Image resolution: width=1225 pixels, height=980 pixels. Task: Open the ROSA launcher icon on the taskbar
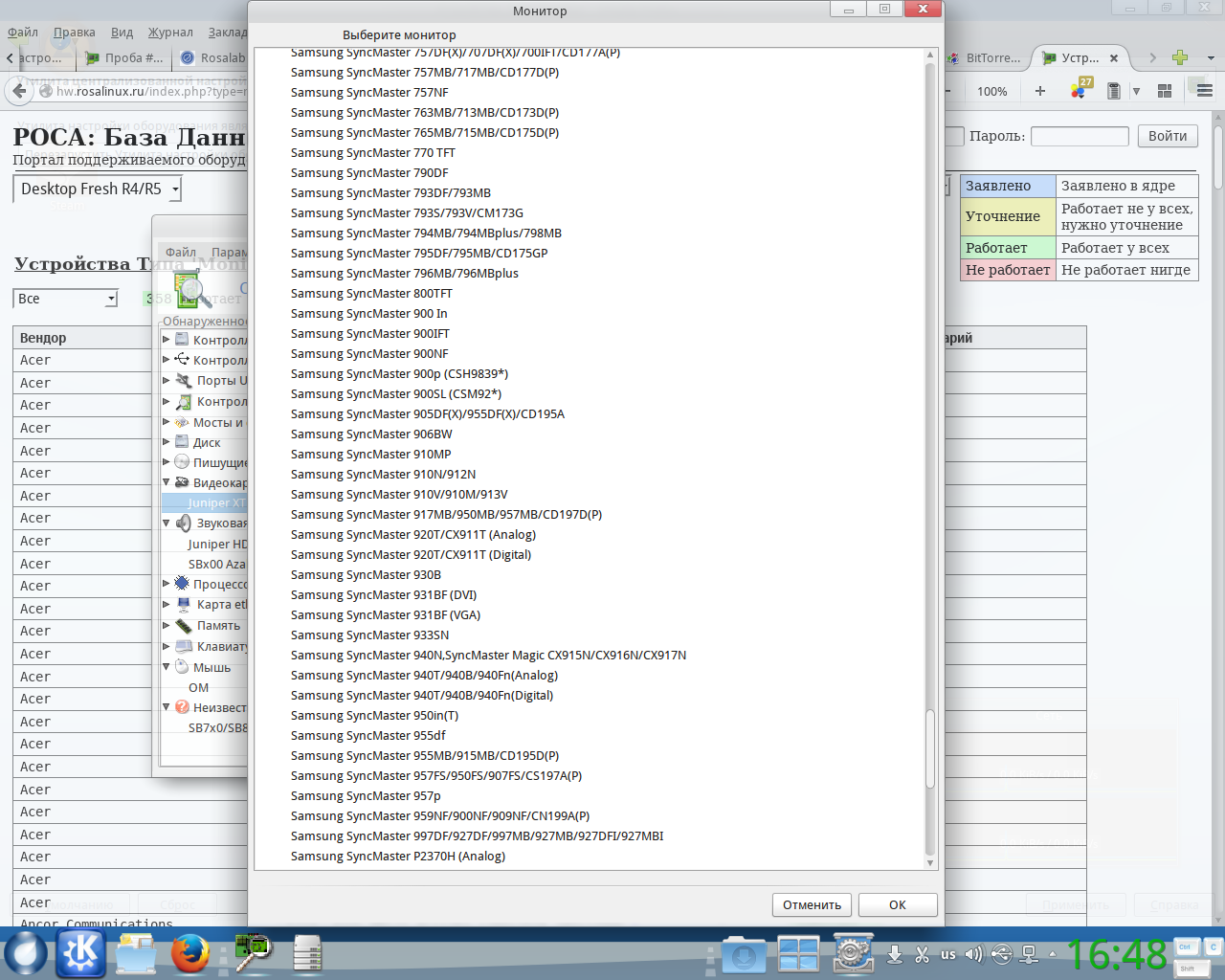26,954
